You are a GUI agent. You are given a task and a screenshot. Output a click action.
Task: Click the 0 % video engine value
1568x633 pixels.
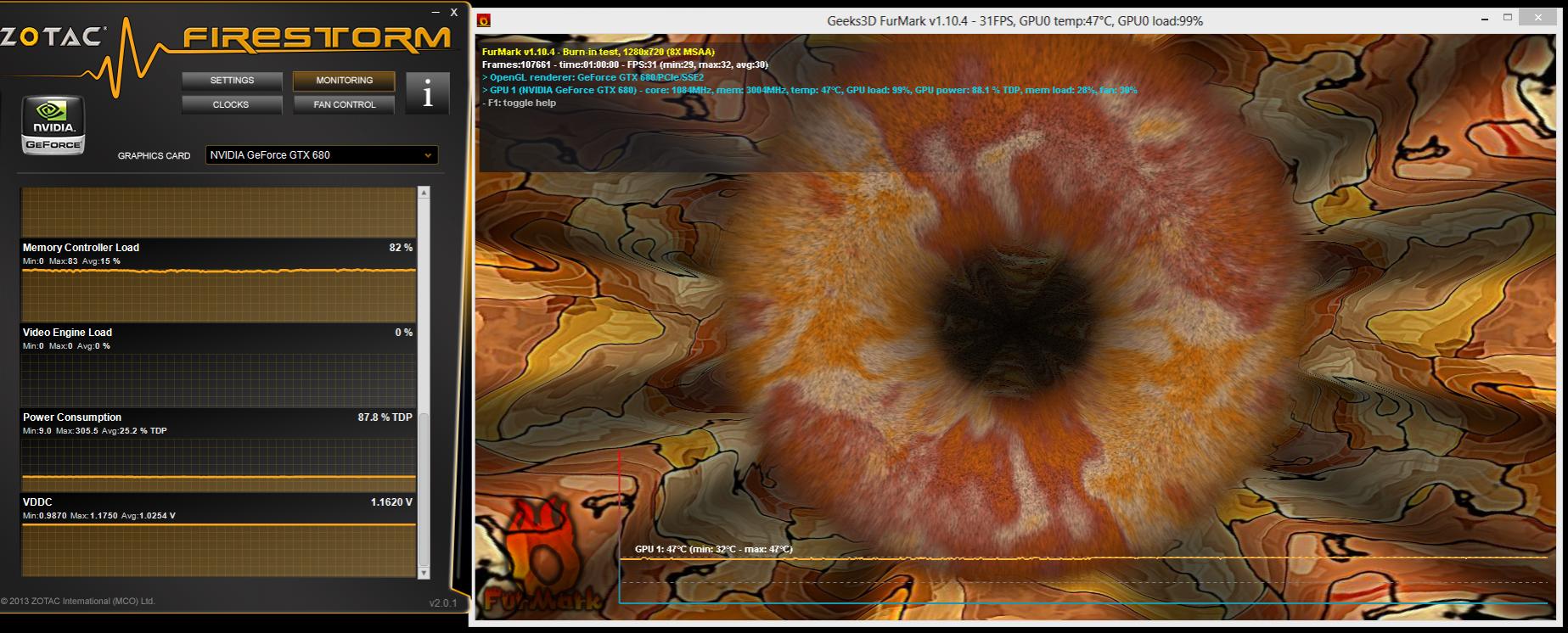pyautogui.click(x=404, y=333)
